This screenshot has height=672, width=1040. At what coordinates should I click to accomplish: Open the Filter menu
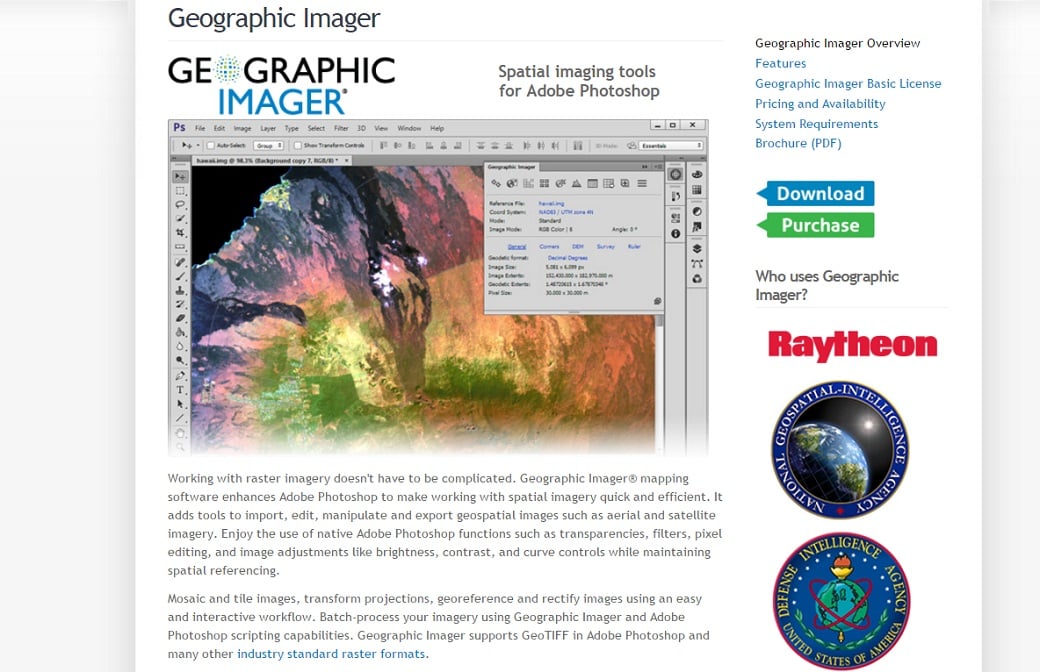click(341, 129)
